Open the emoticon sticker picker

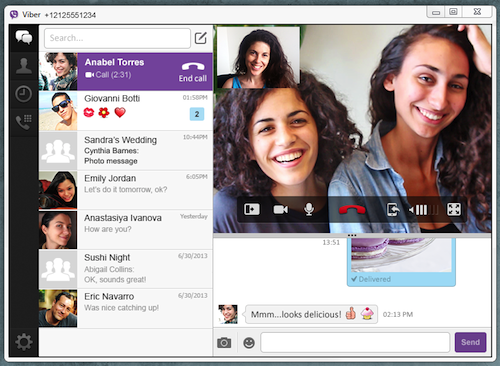(x=249, y=343)
